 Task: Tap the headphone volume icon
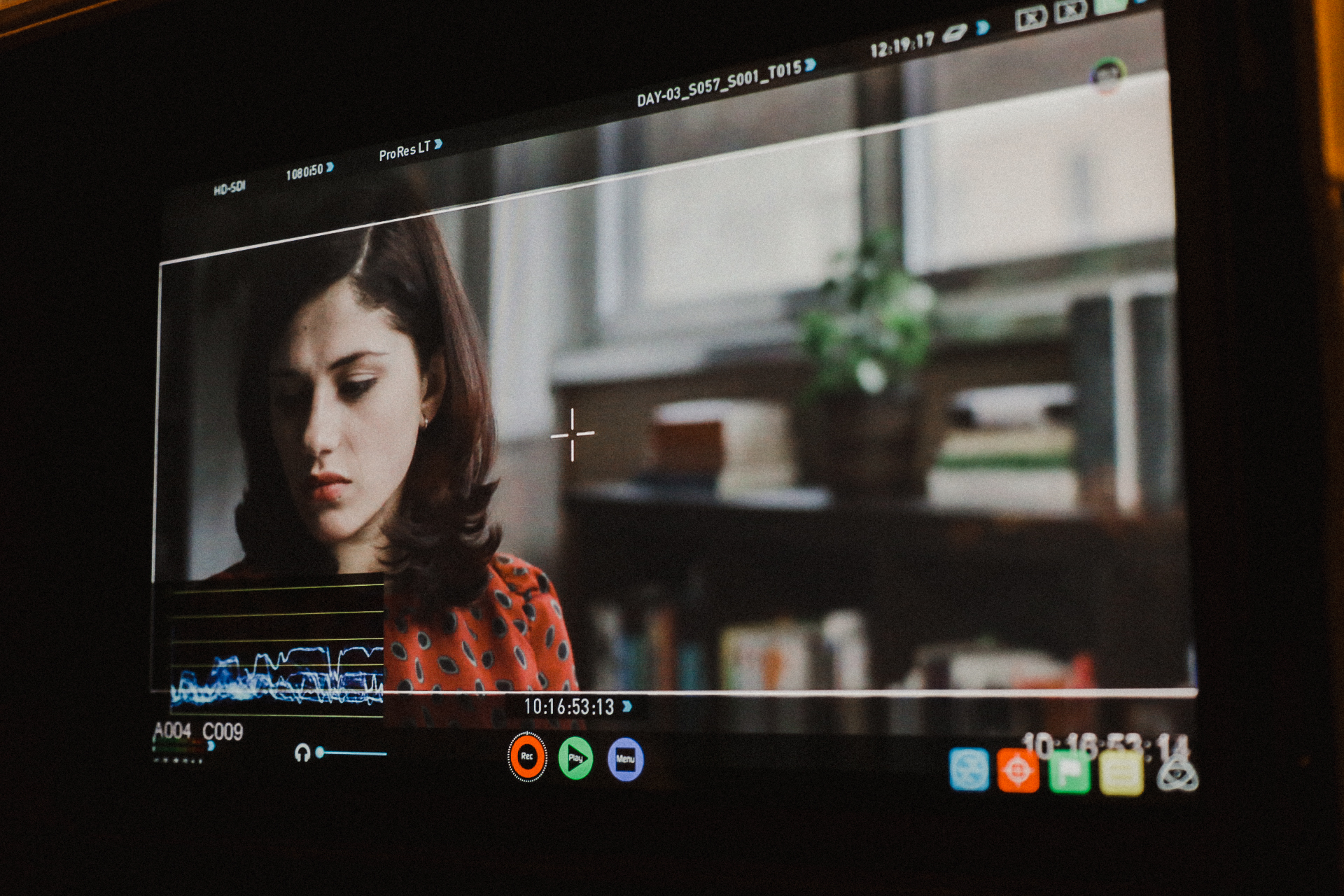pyautogui.click(x=302, y=753)
